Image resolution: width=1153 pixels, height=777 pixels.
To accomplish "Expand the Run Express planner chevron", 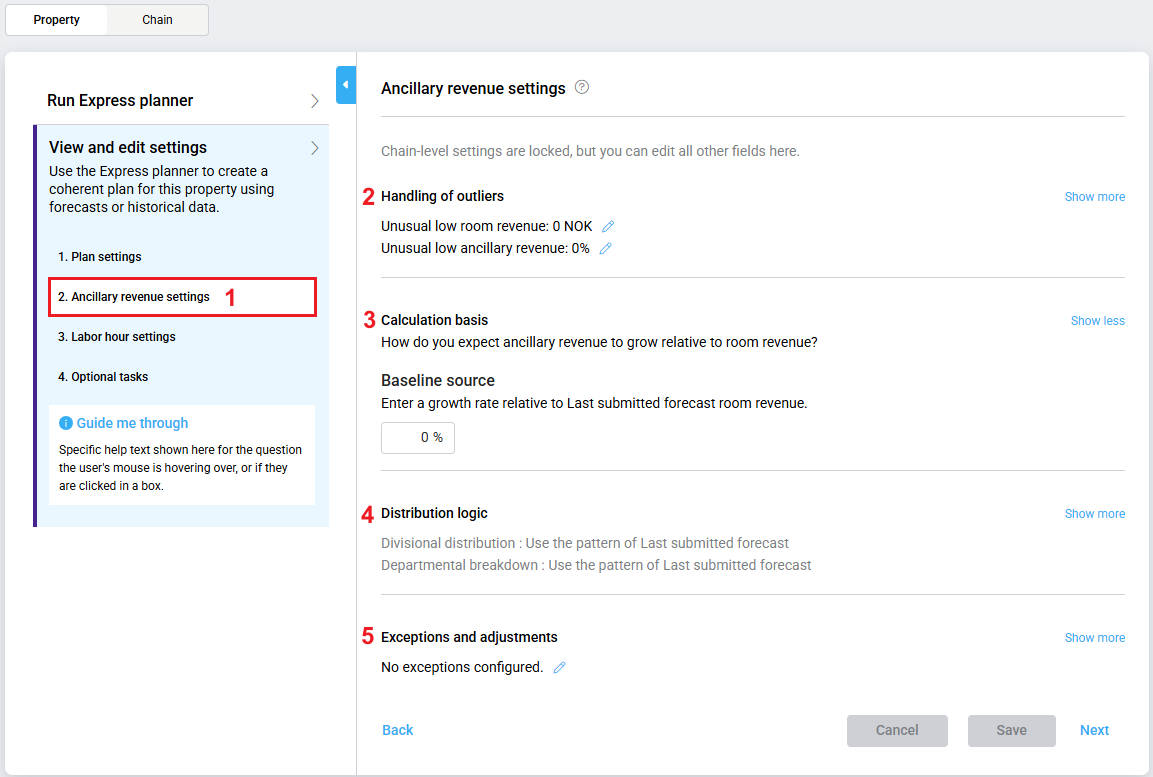I will coord(314,101).
